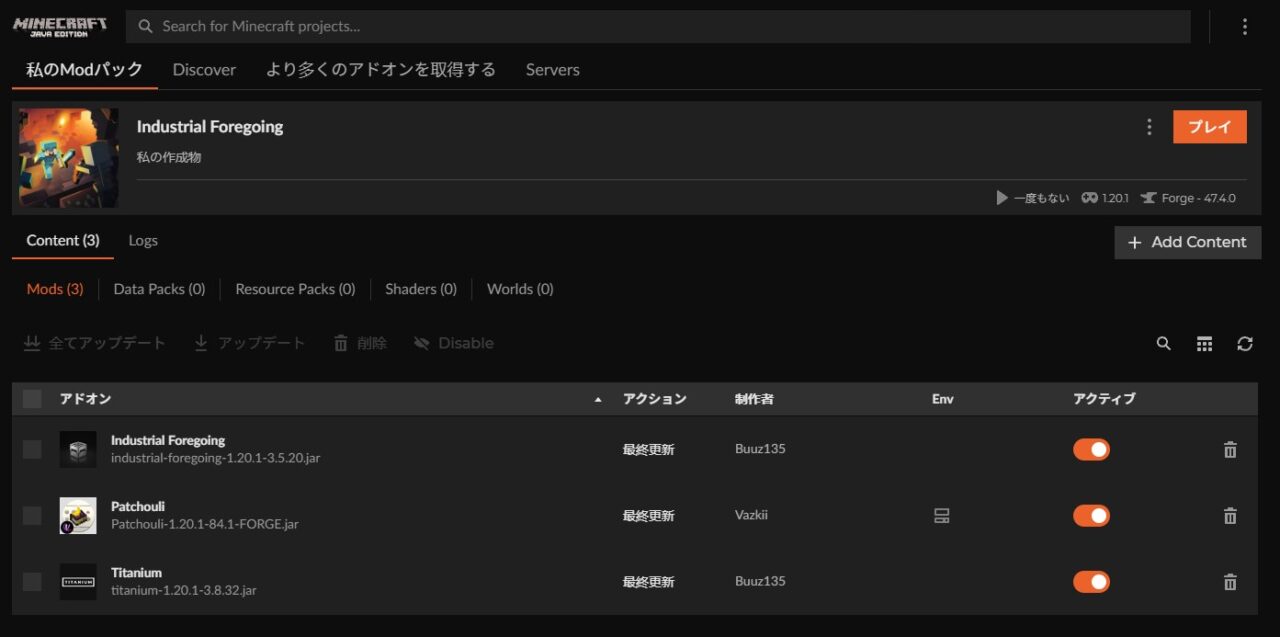
Task: Click the Forge - 47.4.0 version label
Action: pyautogui.click(x=1198, y=198)
